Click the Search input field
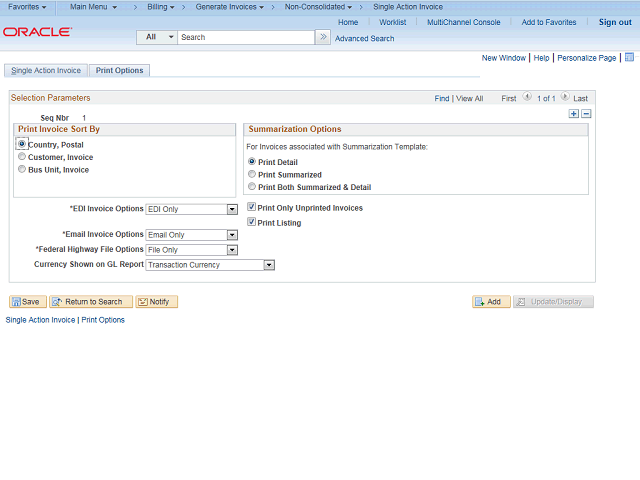Viewport: 640px width, 480px height. (x=246, y=37)
